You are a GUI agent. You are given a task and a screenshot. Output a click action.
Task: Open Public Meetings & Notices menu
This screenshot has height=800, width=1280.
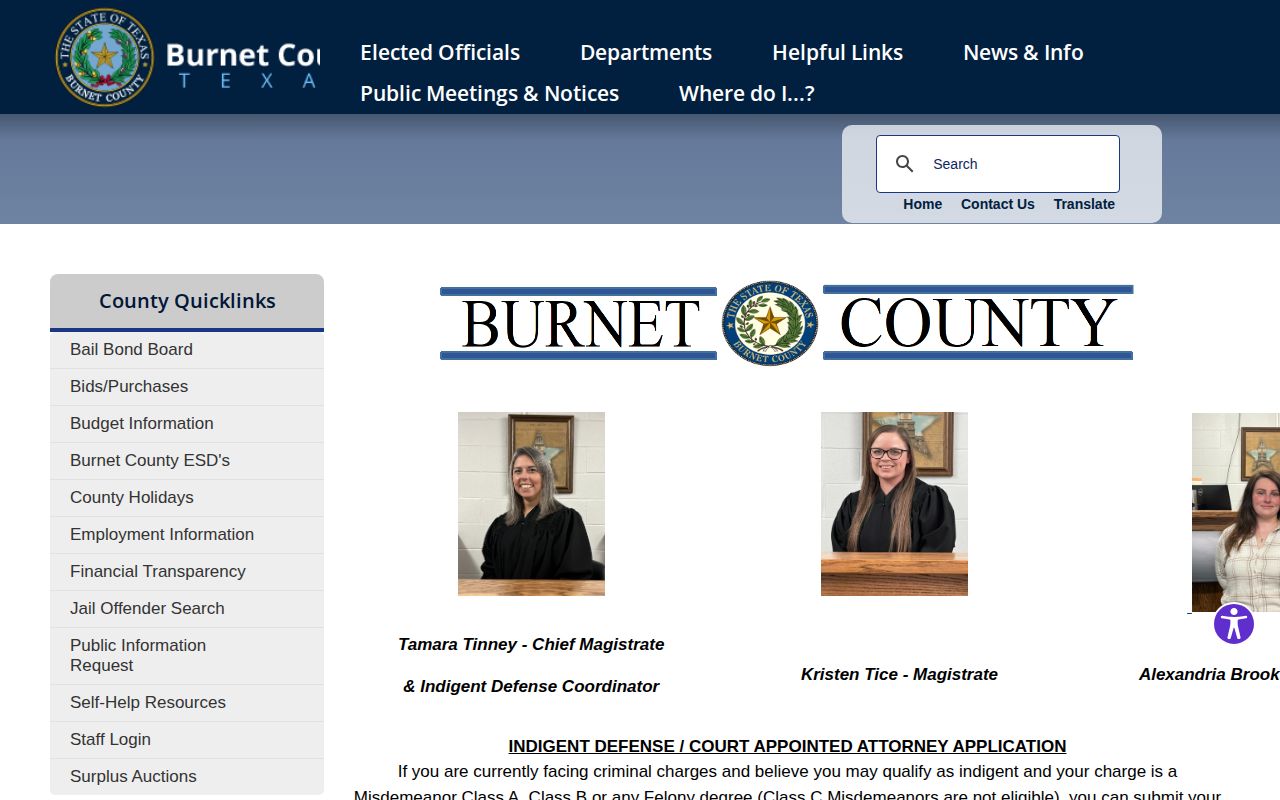(489, 93)
